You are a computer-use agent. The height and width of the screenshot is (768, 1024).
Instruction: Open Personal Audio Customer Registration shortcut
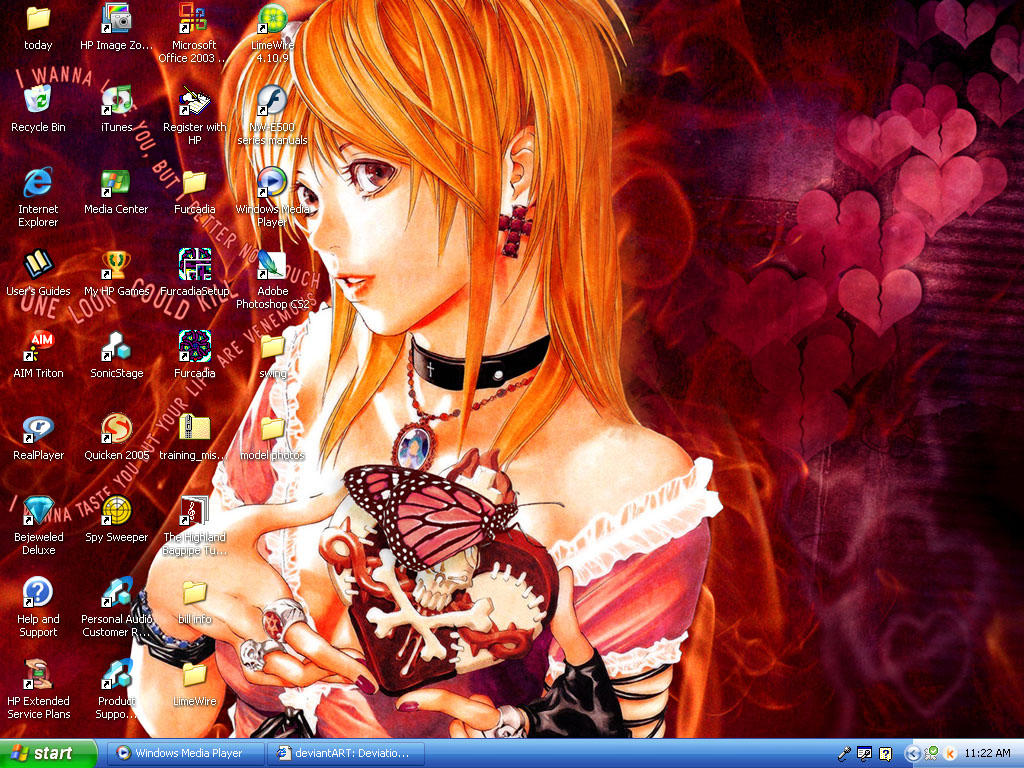tap(116, 592)
